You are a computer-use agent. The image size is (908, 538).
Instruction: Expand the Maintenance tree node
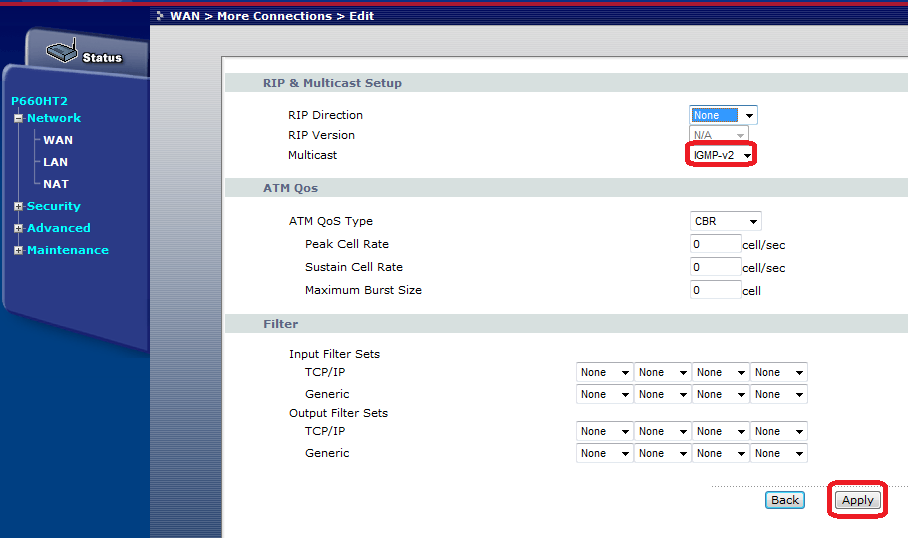[19, 250]
